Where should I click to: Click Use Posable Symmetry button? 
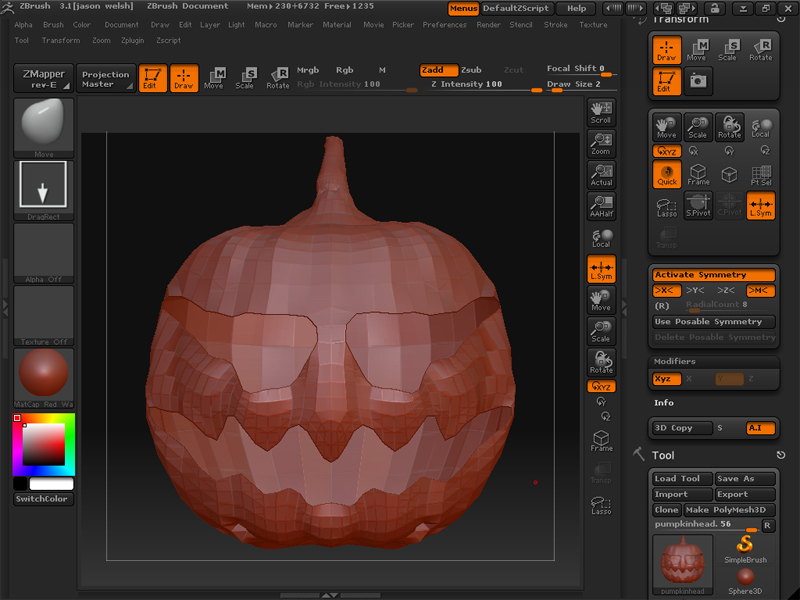coord(713,322)
